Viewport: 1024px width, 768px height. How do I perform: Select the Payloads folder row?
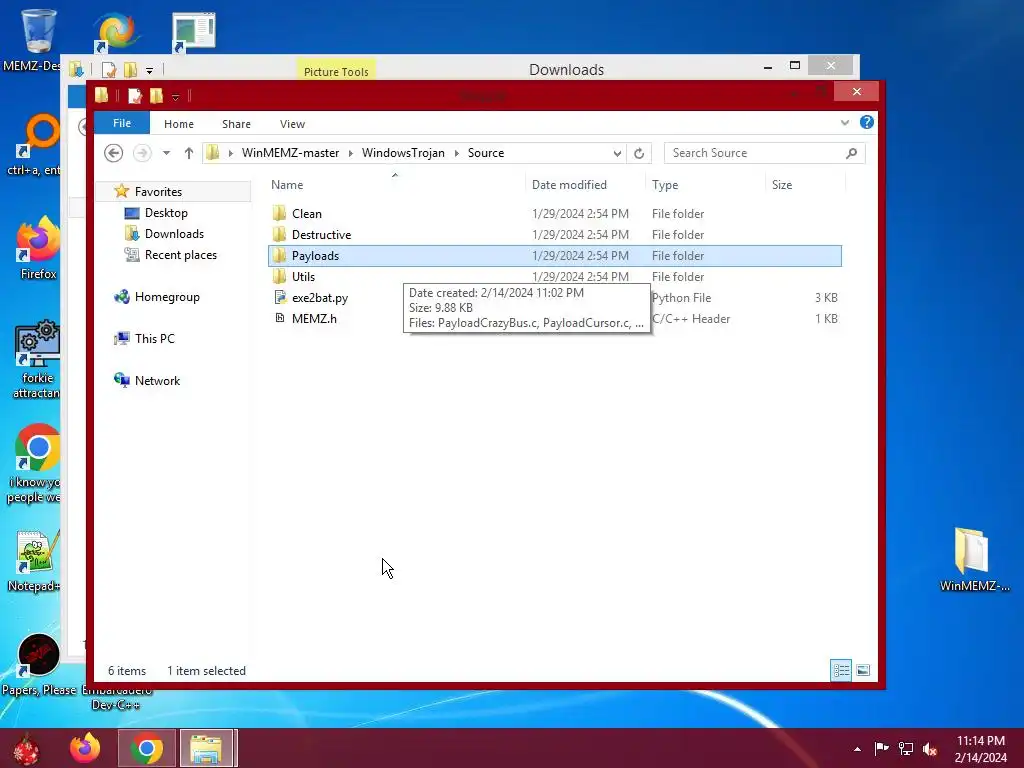click(554, 255)
